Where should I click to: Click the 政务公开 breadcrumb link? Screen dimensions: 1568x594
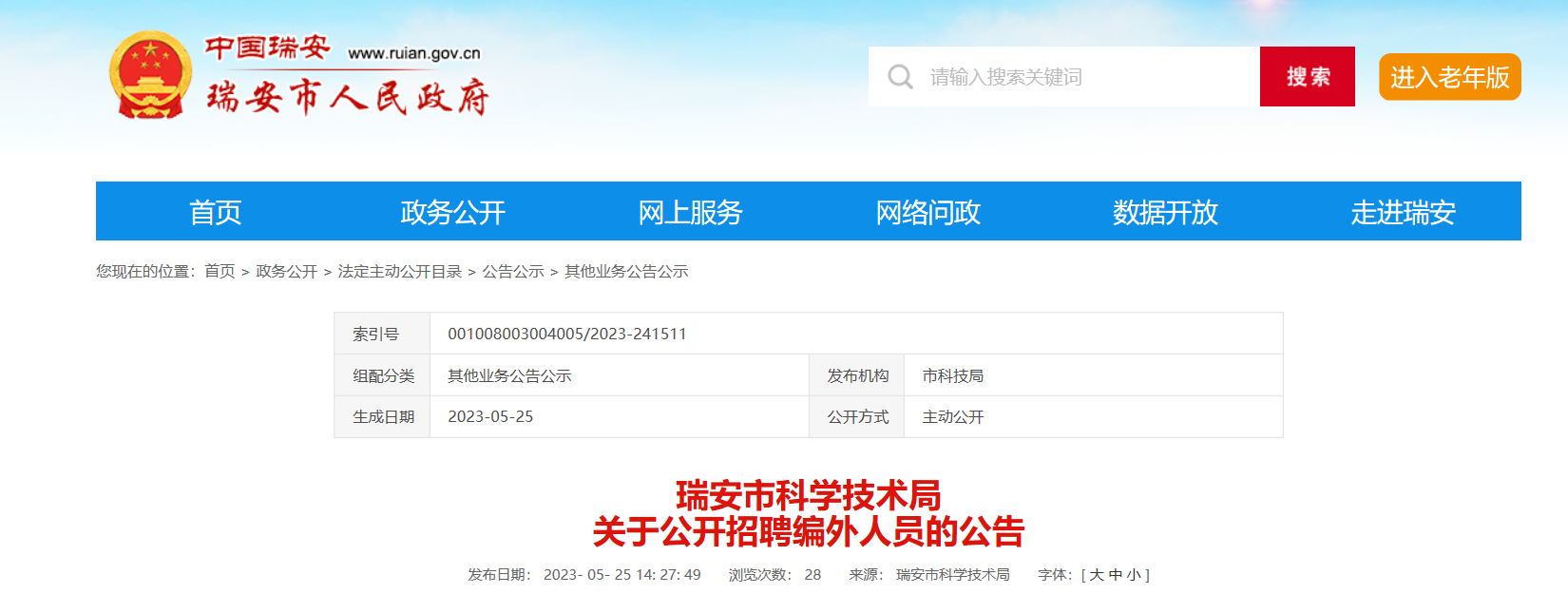point(286,272)
